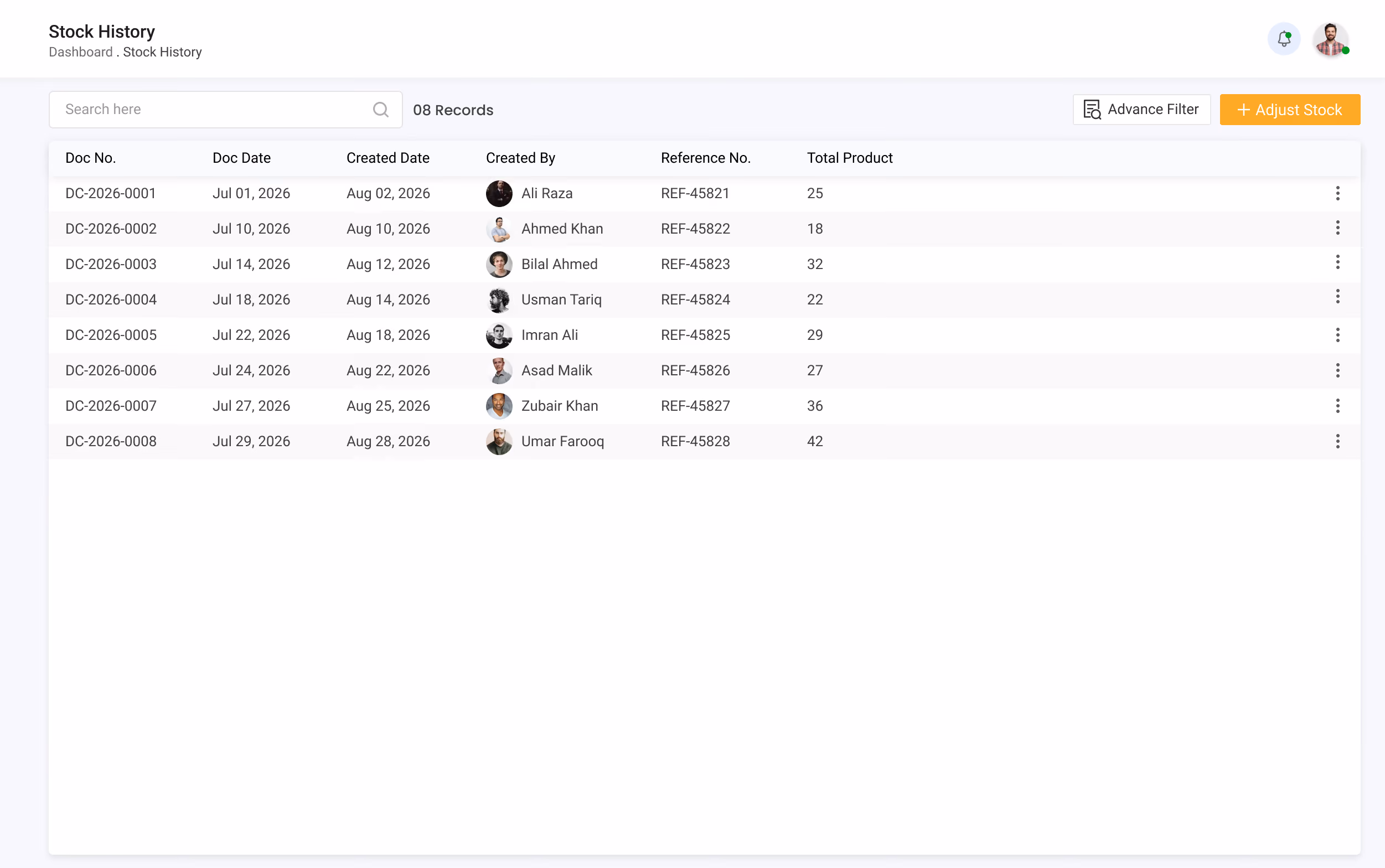The height and width of the screenshot is (868, 1385).
Task: Sort by Reference No. column header
Action: point(705,158)
